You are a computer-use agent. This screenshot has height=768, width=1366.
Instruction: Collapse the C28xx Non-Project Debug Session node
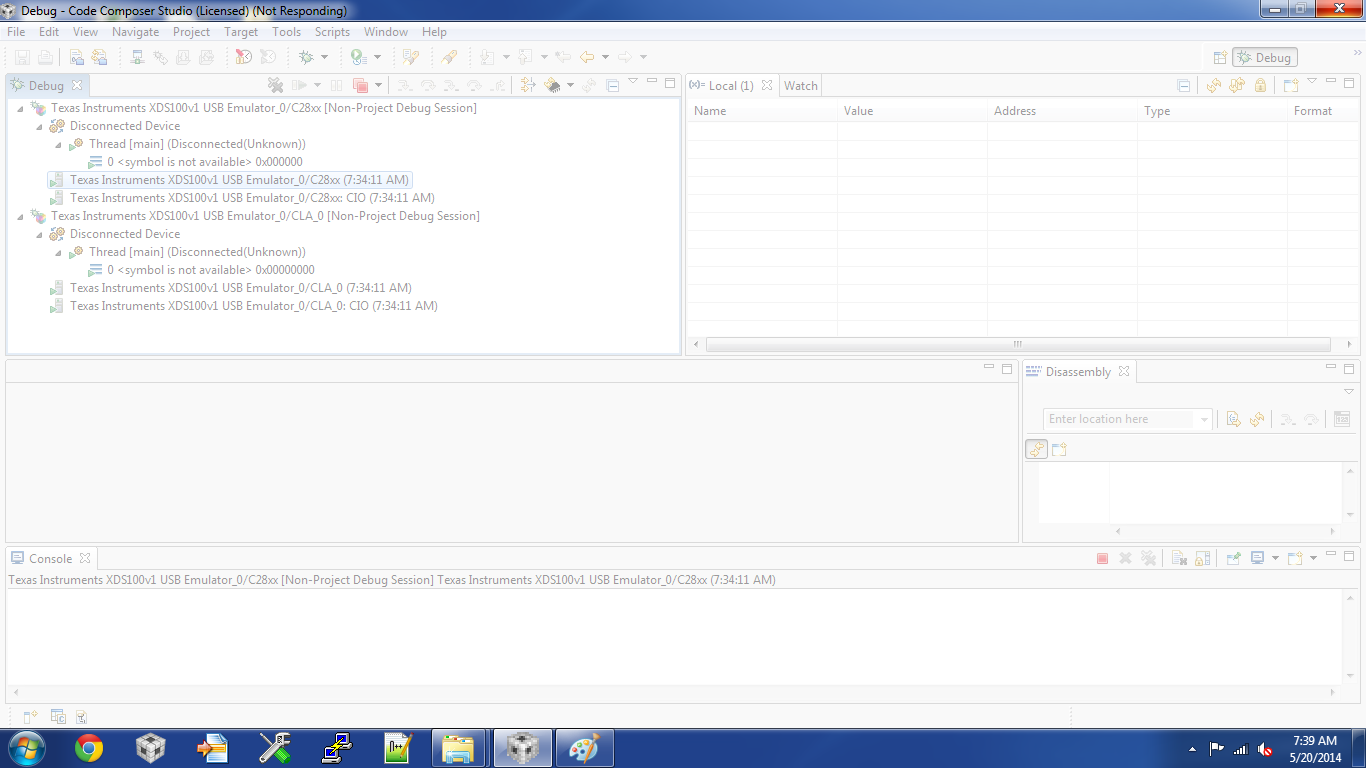pyautogui.click(x=22, y=108)
